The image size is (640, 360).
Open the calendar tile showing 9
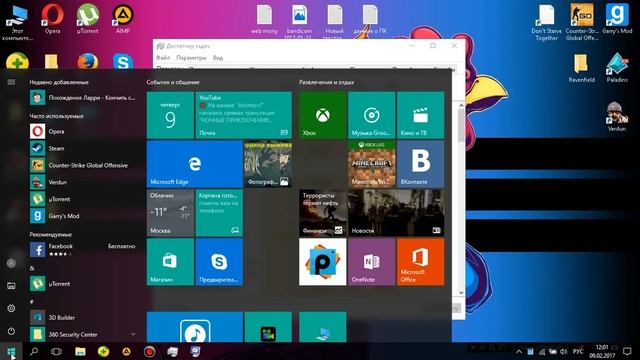tap(170, 115)
